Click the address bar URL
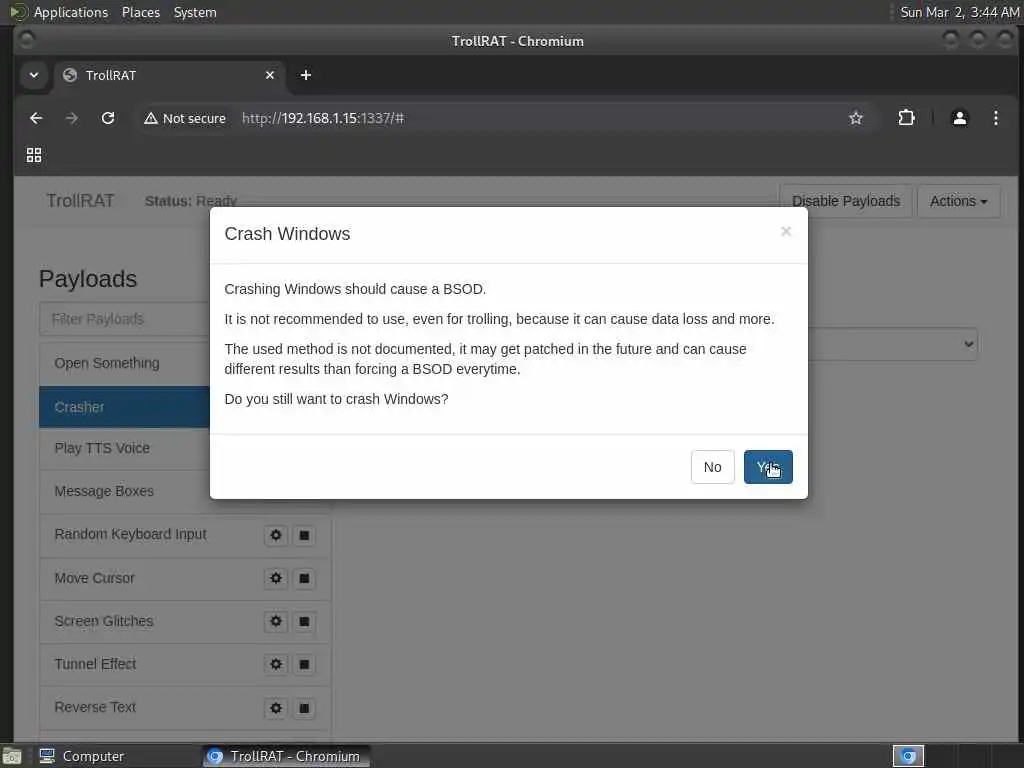Viewport: 1024px width, 768px height. (323, 118)
